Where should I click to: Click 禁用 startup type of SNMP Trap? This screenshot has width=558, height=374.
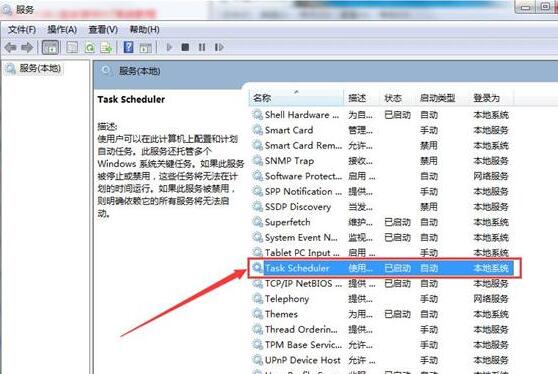(429, 161)
